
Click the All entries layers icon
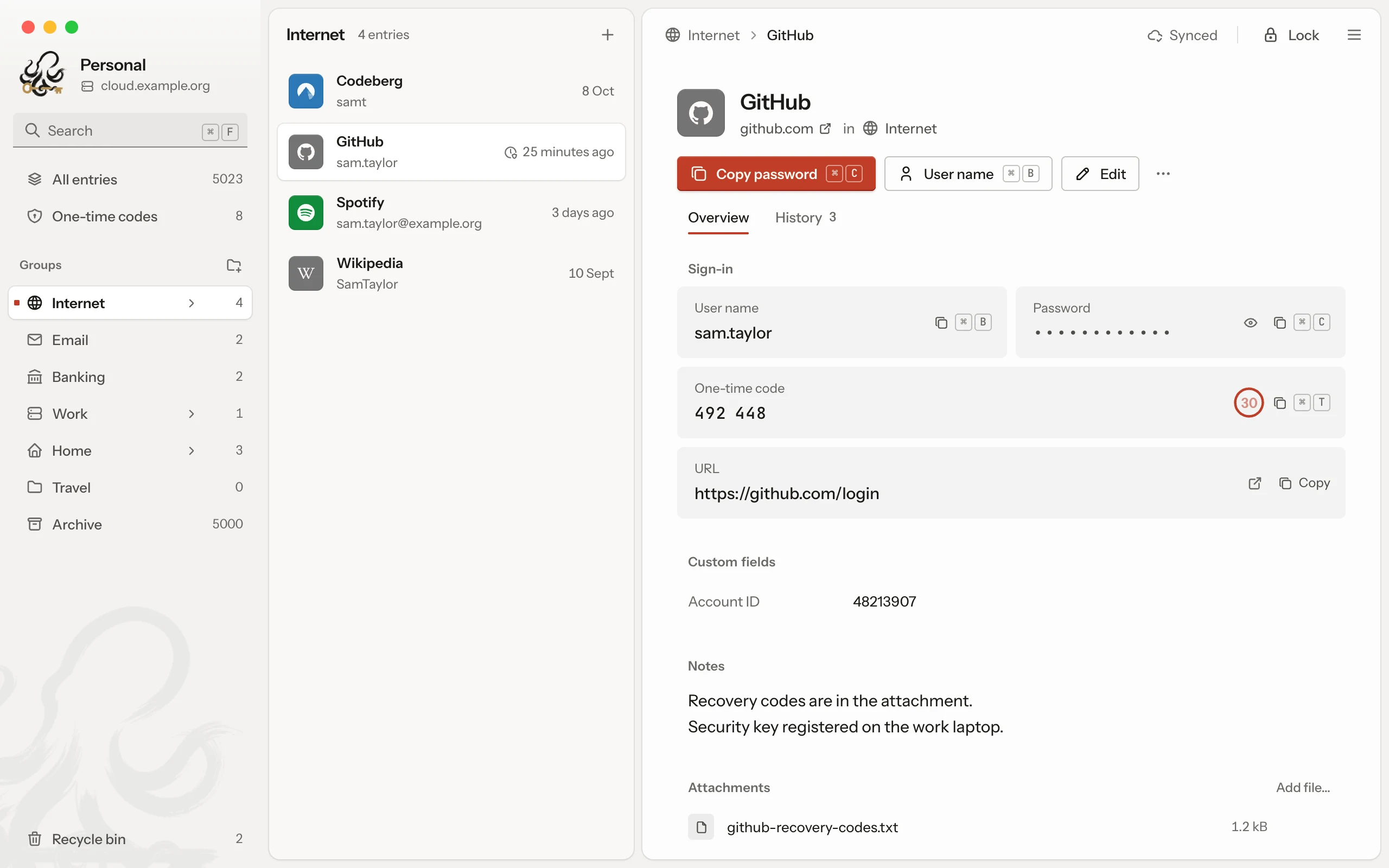34,179
